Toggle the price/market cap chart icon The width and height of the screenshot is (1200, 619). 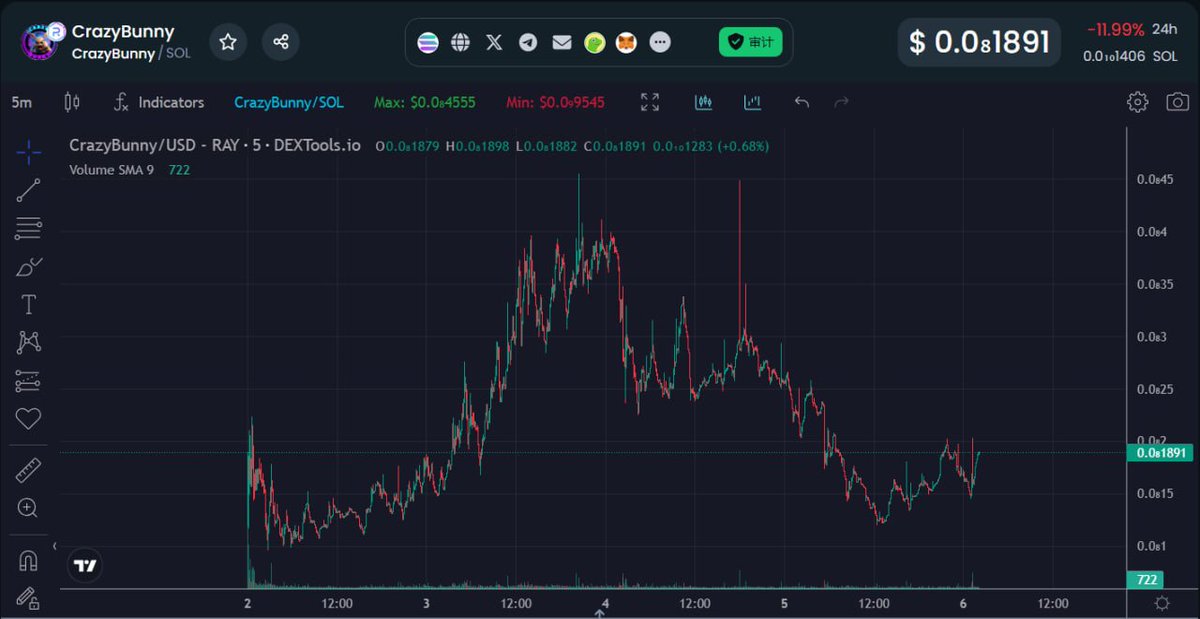(752, 102)
